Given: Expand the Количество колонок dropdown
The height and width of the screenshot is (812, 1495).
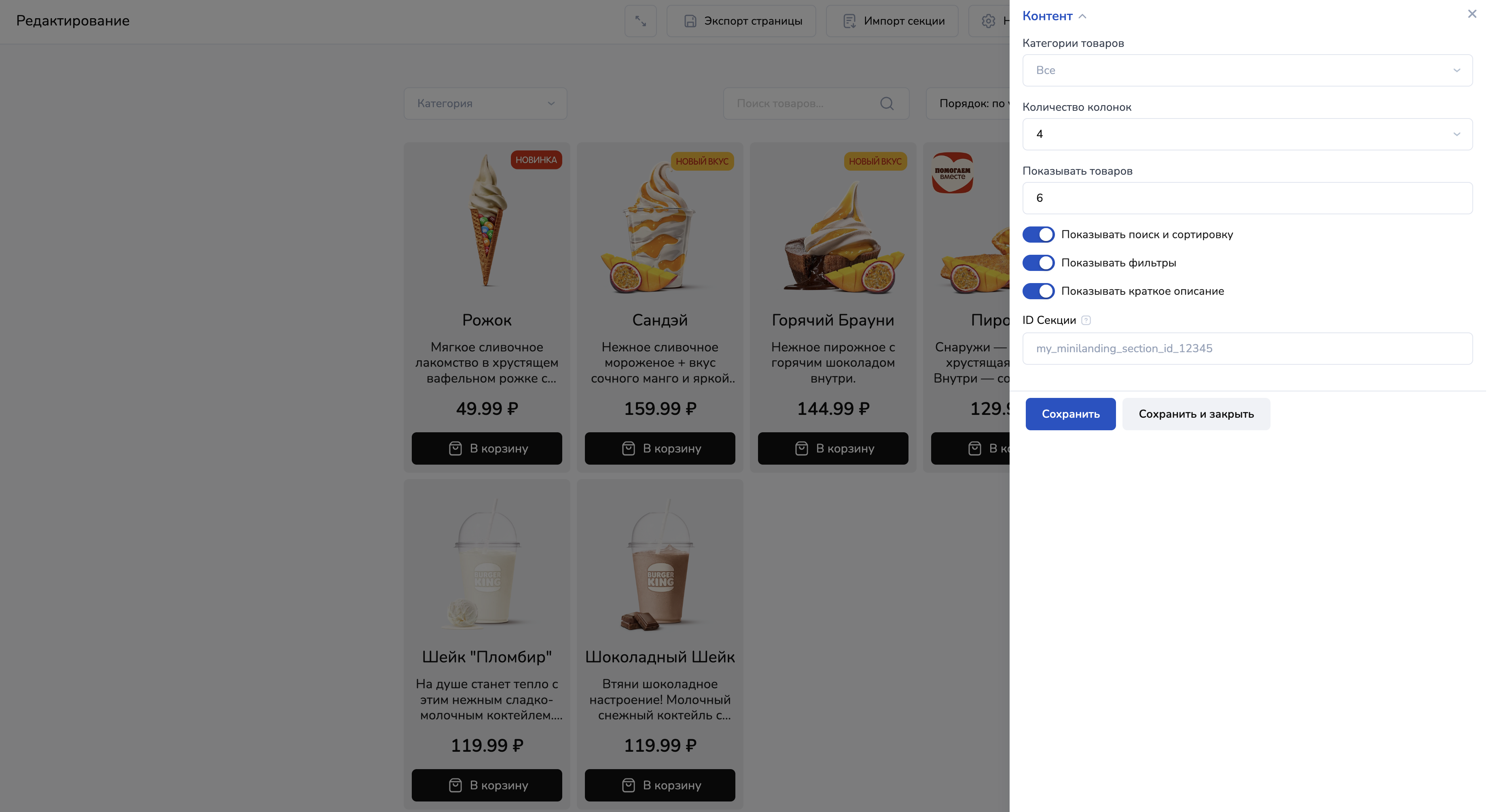Looking at the screenshot, I should pos(1247,134).
